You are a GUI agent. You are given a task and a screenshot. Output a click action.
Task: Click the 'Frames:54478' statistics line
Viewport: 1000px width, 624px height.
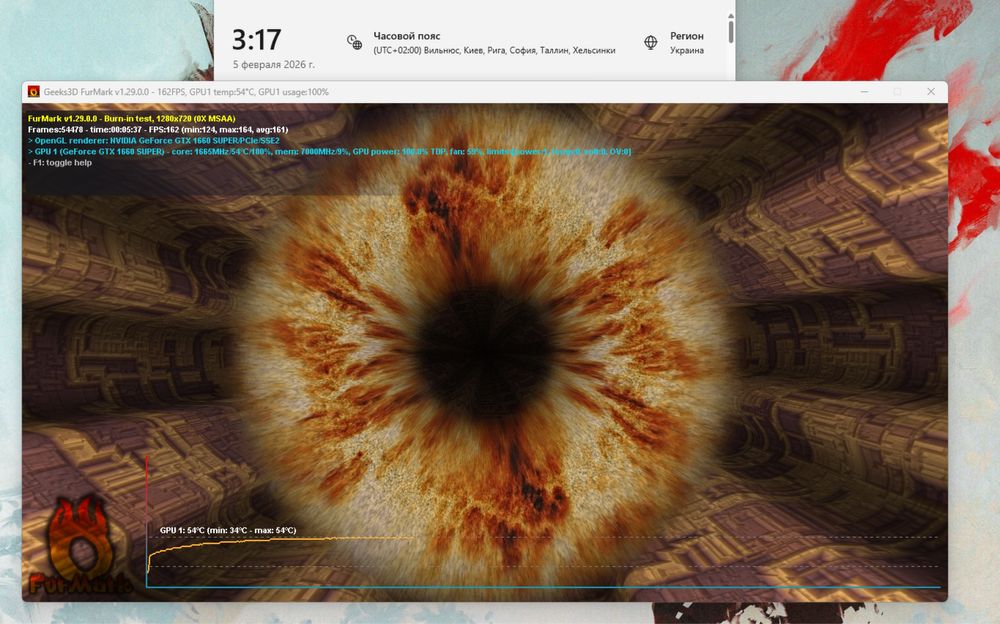[x=158, y=130]
